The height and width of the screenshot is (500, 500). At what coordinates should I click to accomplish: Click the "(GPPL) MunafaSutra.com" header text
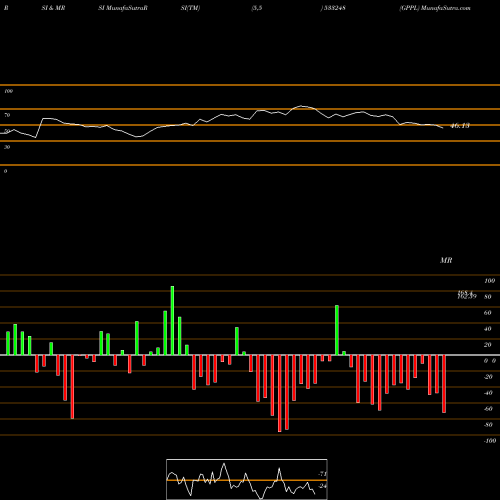click(x=435, y=8)
